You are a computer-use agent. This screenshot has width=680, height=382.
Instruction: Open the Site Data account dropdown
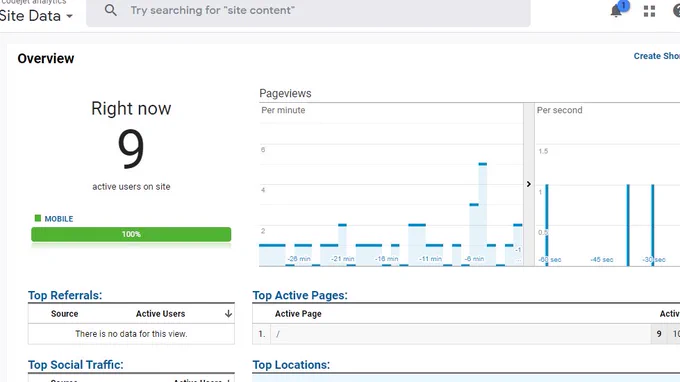click(36, 16)
